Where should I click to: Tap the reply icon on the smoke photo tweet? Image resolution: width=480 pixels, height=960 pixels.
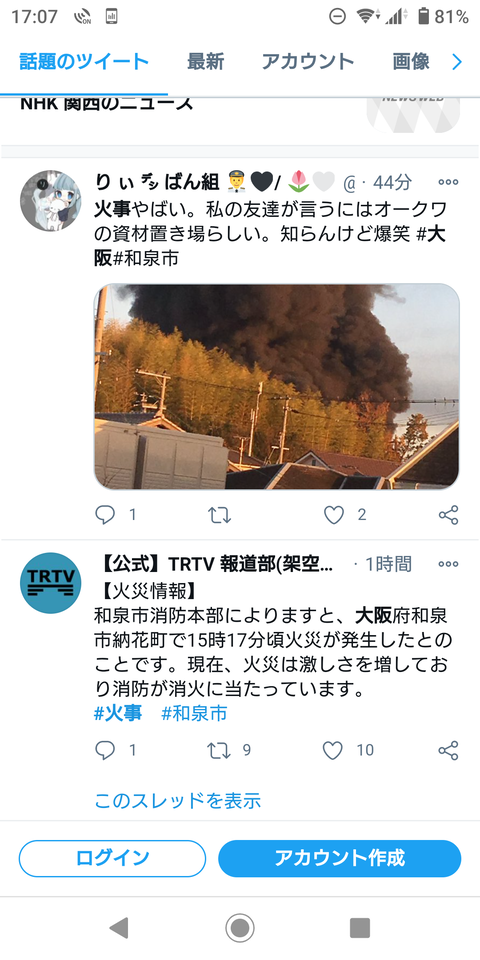pos(105,515)
